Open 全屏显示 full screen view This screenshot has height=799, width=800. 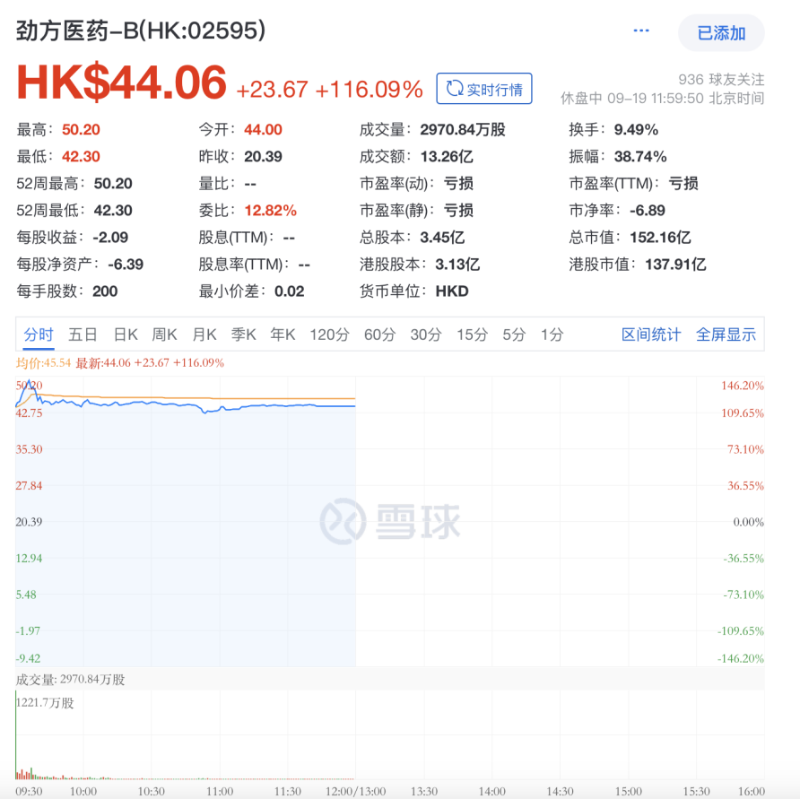click(726, 335)
